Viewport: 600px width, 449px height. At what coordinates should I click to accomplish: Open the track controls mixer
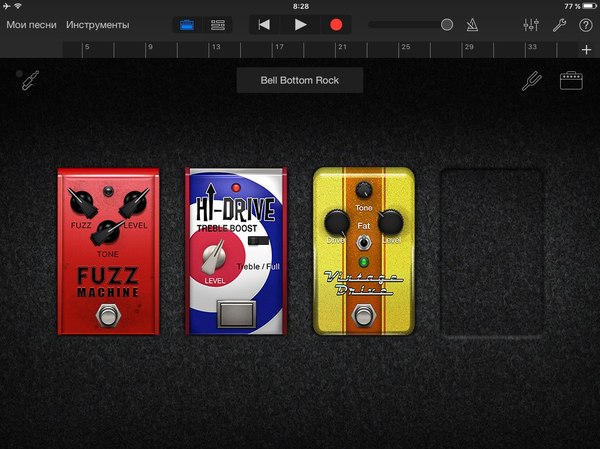(531, 24)
